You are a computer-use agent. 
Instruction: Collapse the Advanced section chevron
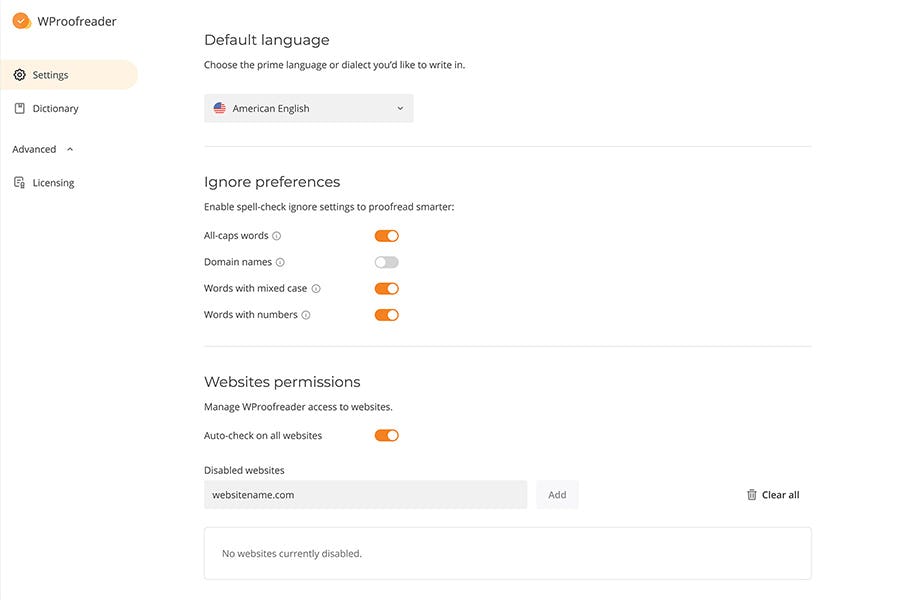[x=70, y=149]
